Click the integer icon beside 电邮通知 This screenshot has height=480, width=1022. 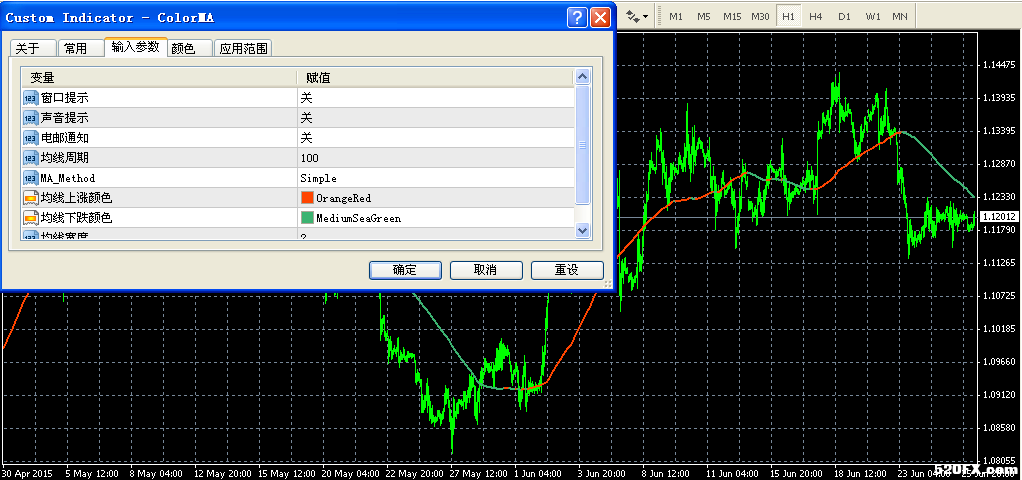pos(31,138)
